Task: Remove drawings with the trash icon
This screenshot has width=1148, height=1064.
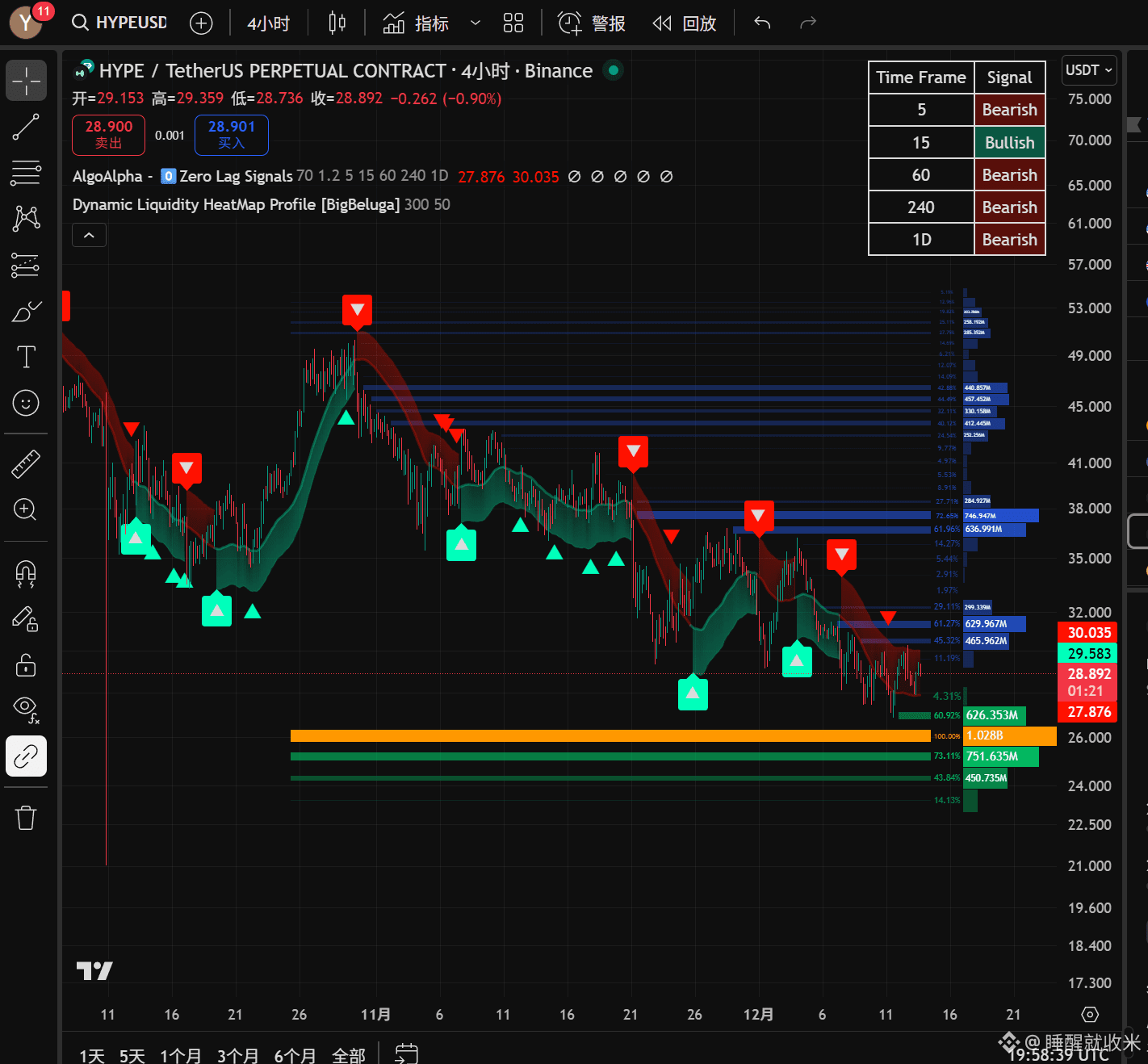Action: tap(26, 818)
